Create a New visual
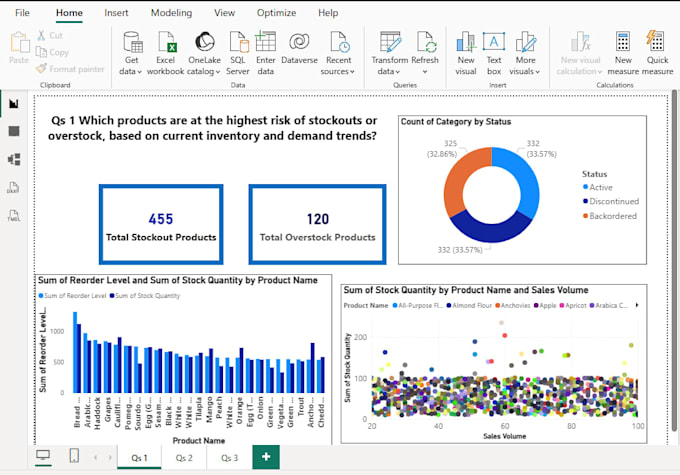The image size is (680, 475). [466, 53]
